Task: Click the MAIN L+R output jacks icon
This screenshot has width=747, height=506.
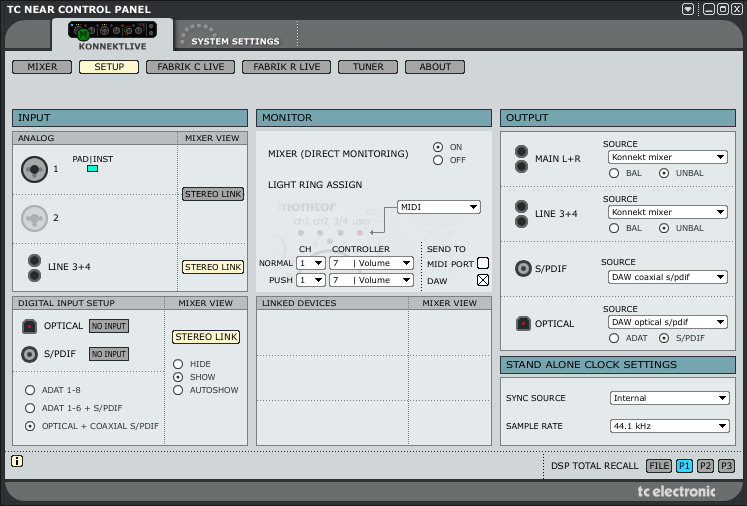Action: [521, 159]
